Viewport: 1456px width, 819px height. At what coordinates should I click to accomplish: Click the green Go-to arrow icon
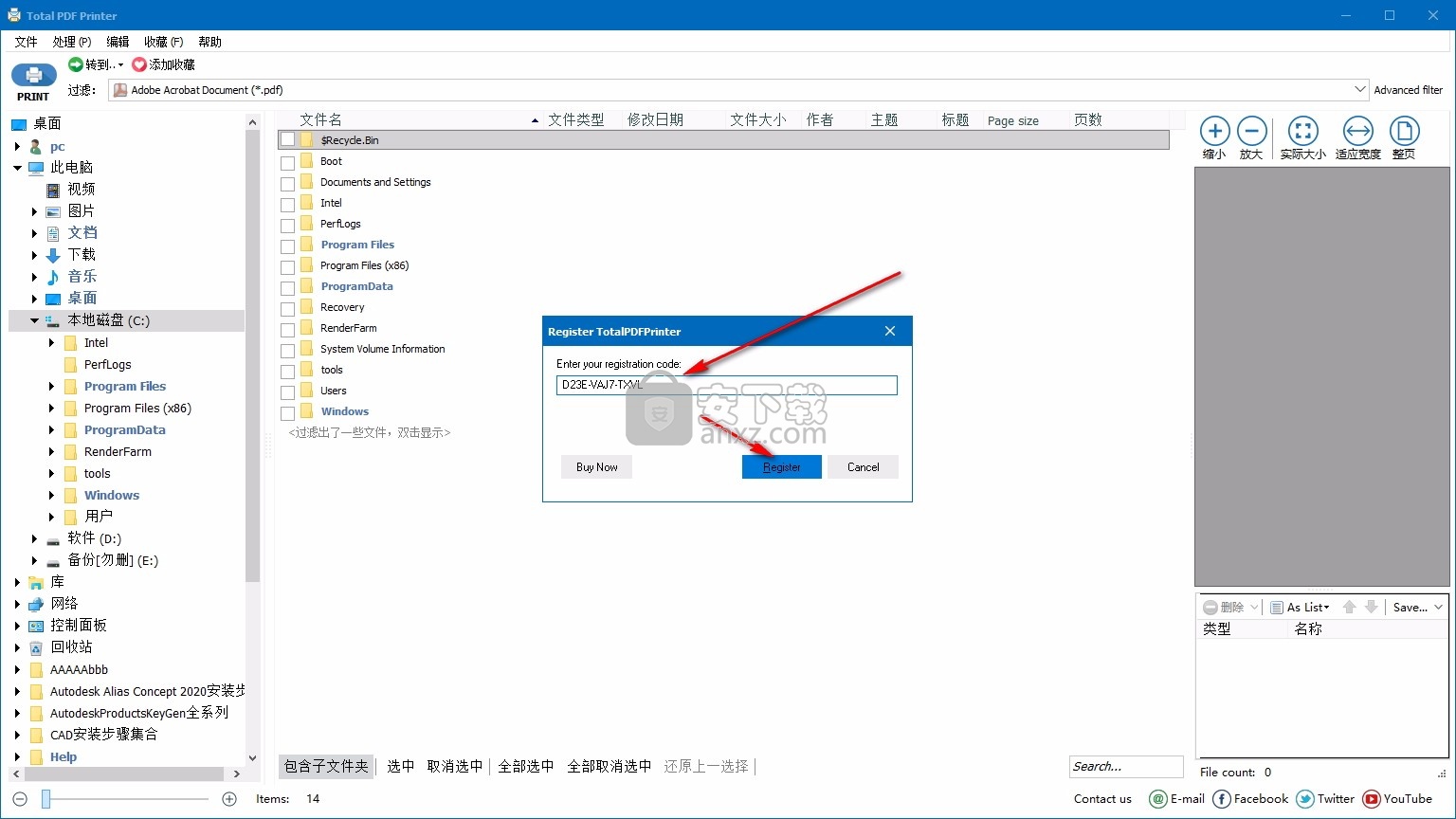[x=76, y=64]
